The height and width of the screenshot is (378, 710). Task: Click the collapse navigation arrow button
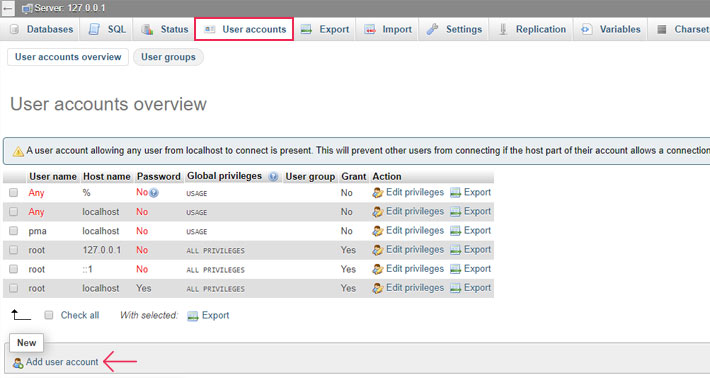8,8
